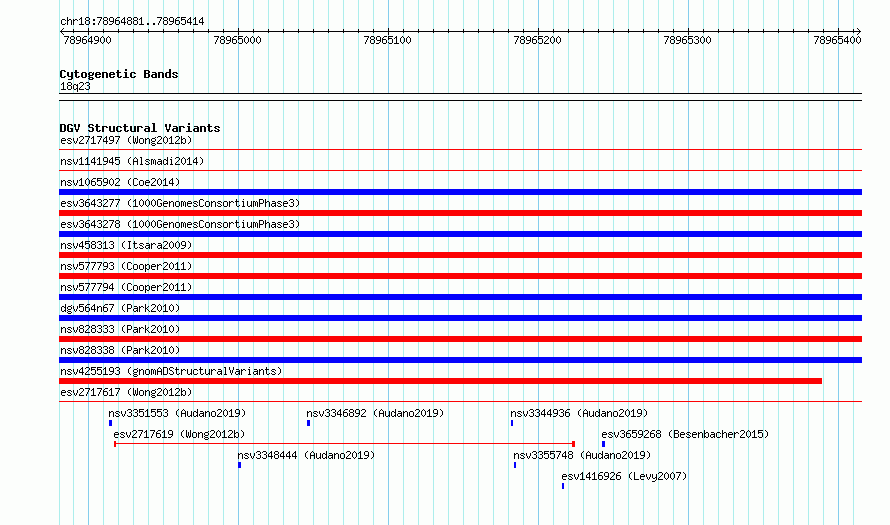Click the nsv3344936 (Audano2019) label
Image resolution: width=890 pixels, height=525 pixels.
(x=579, y=413)
